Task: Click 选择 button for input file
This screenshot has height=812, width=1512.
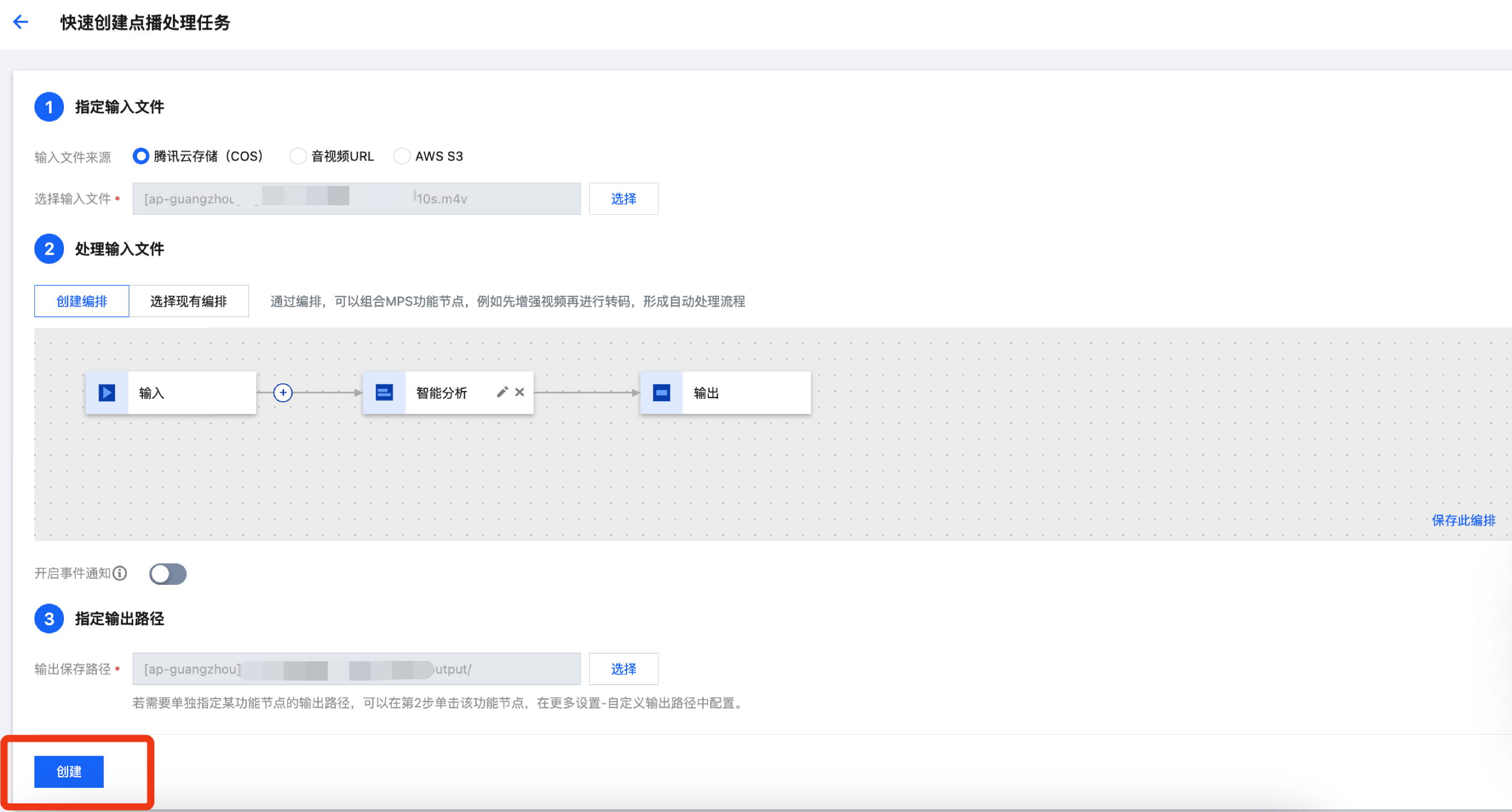Action: point(623,199)
